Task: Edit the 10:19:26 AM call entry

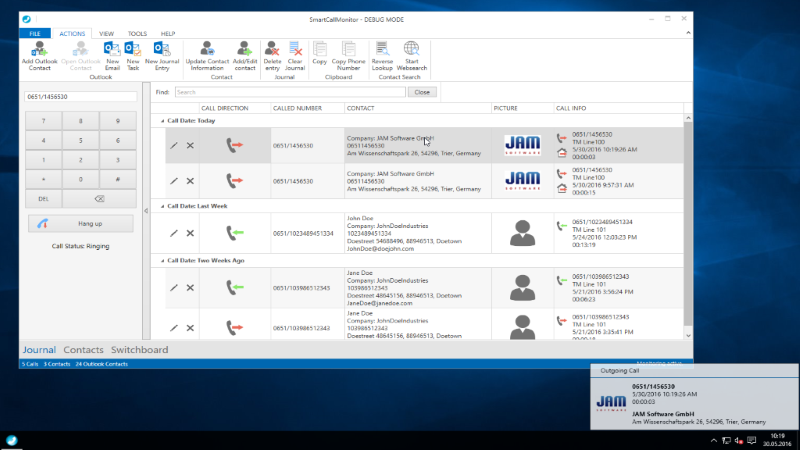Action: click(x=174, y=145)
